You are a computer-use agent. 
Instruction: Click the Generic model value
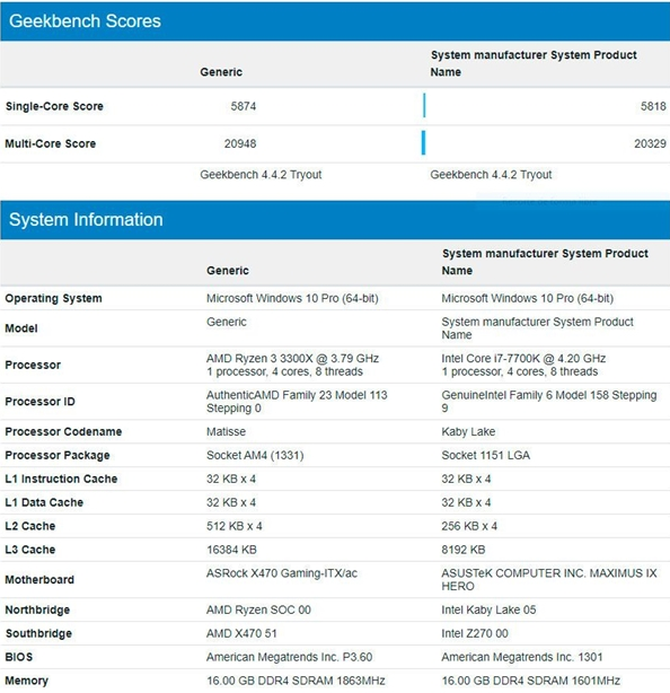click(226, 322)
